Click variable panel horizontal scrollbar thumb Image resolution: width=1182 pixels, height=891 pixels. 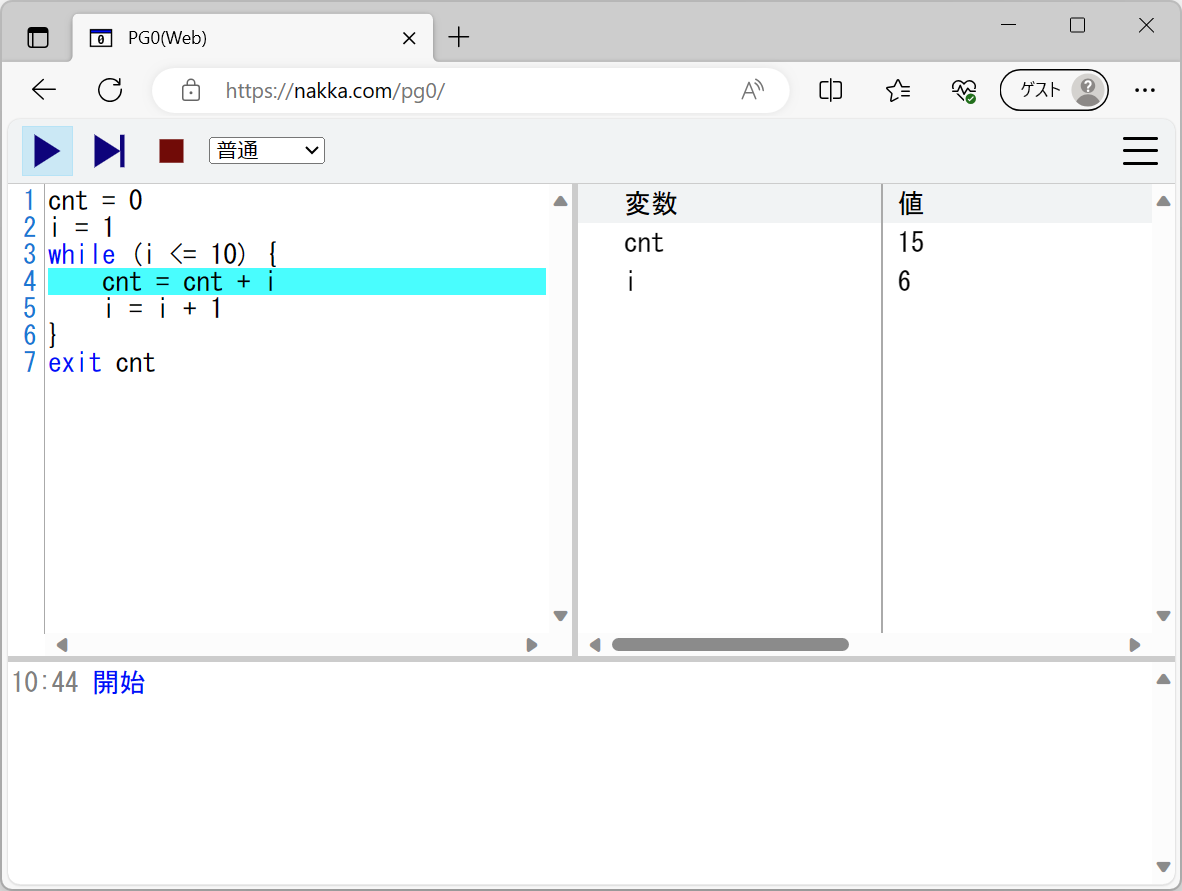tap(730, 645)
